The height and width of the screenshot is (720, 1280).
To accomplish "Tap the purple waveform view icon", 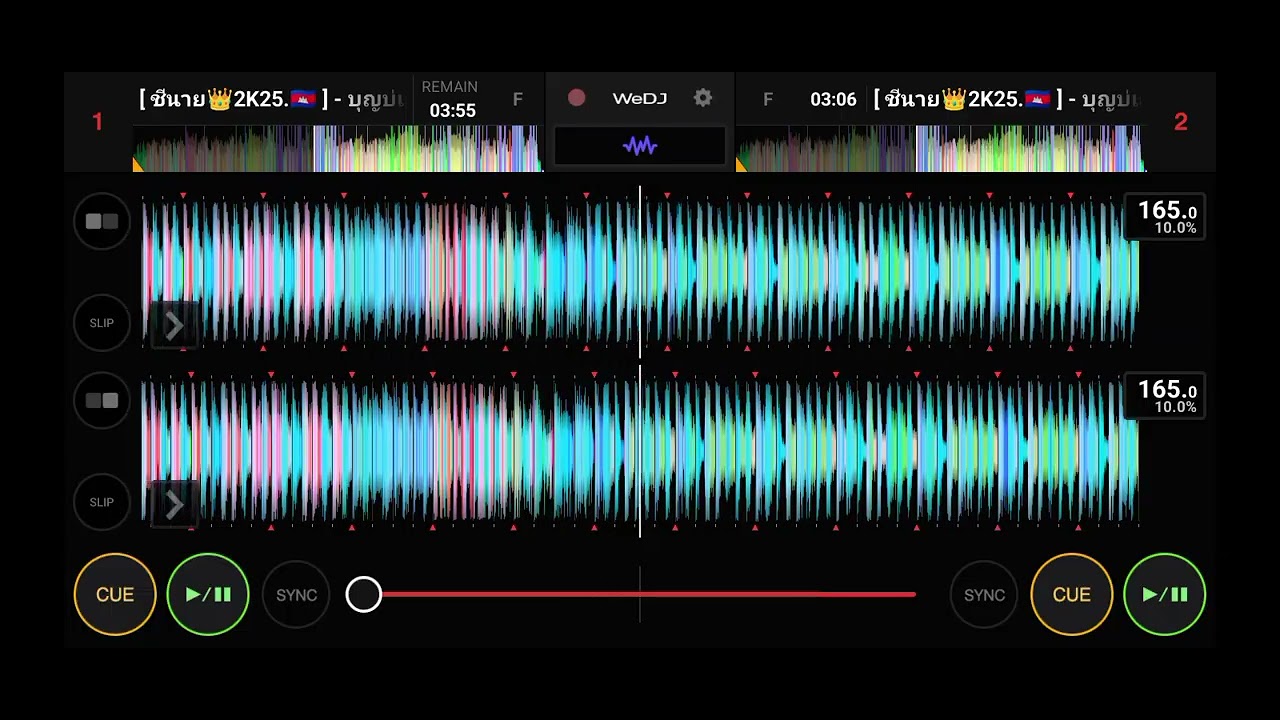I will coord(640,146).
